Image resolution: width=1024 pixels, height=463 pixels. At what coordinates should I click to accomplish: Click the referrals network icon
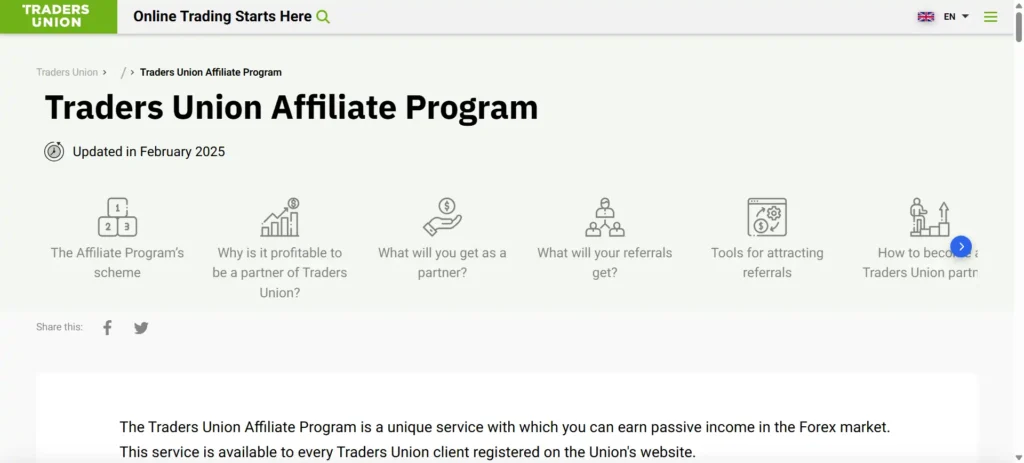pos(605,217)
